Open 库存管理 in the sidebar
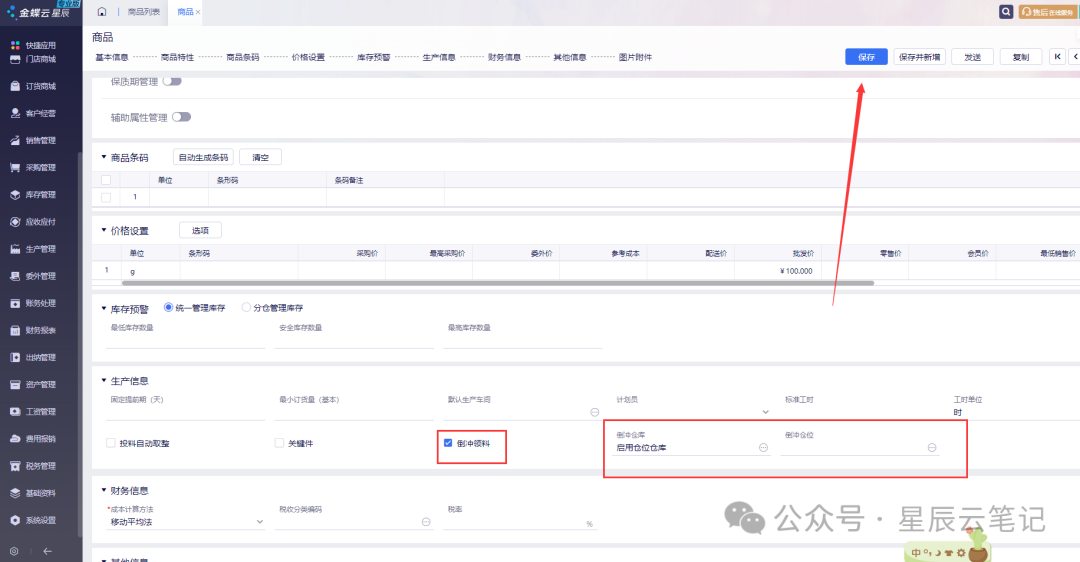The image size is (1080, 562). [x=40, y=195]
